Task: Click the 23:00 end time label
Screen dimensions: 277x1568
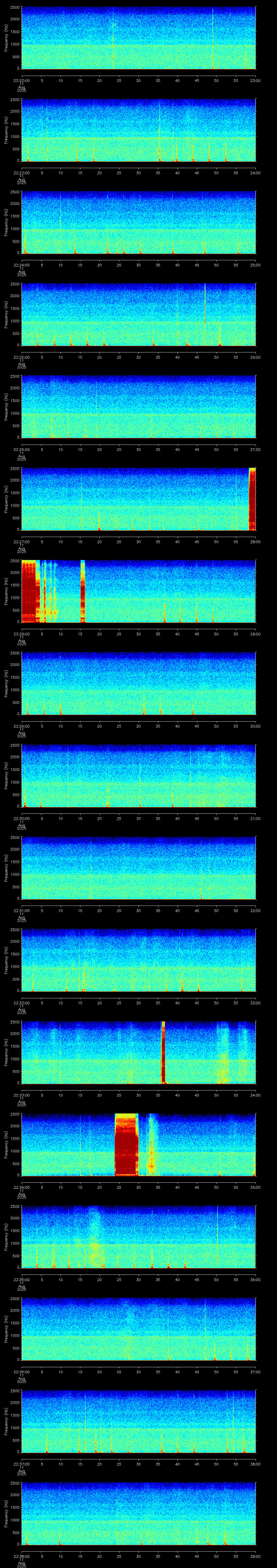Action: 255,80
